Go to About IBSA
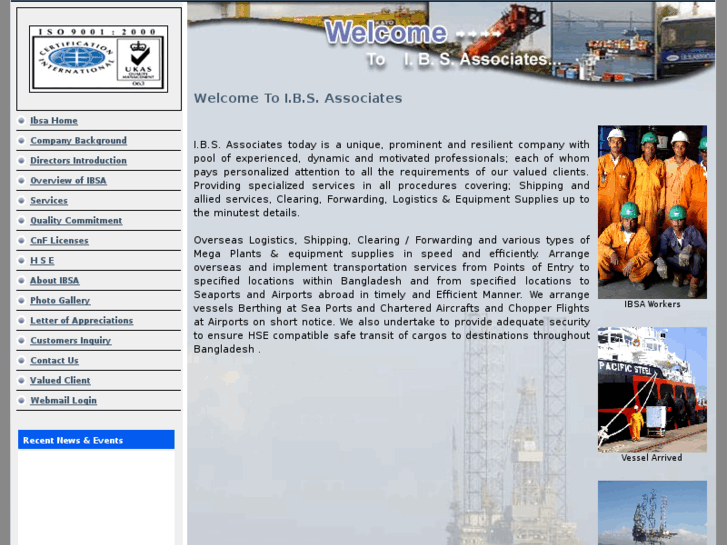Viewport: 727px width, 545px height. (55, 280)
